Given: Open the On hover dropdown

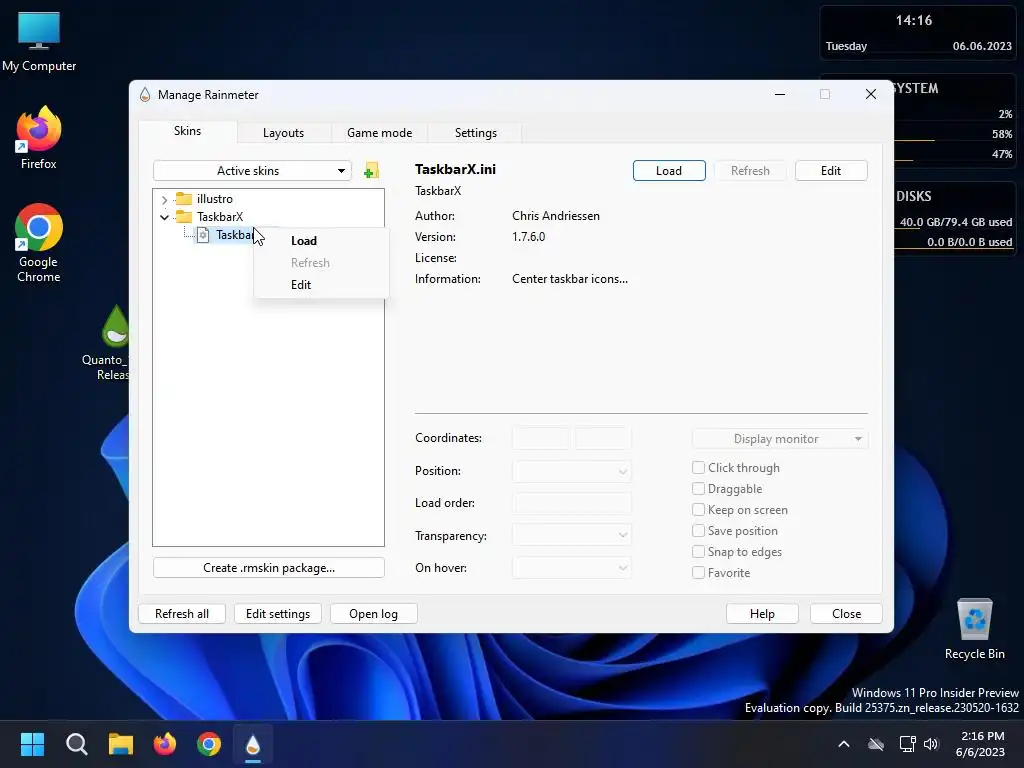Looking at the screenshot, I should [x=571, y=568].
